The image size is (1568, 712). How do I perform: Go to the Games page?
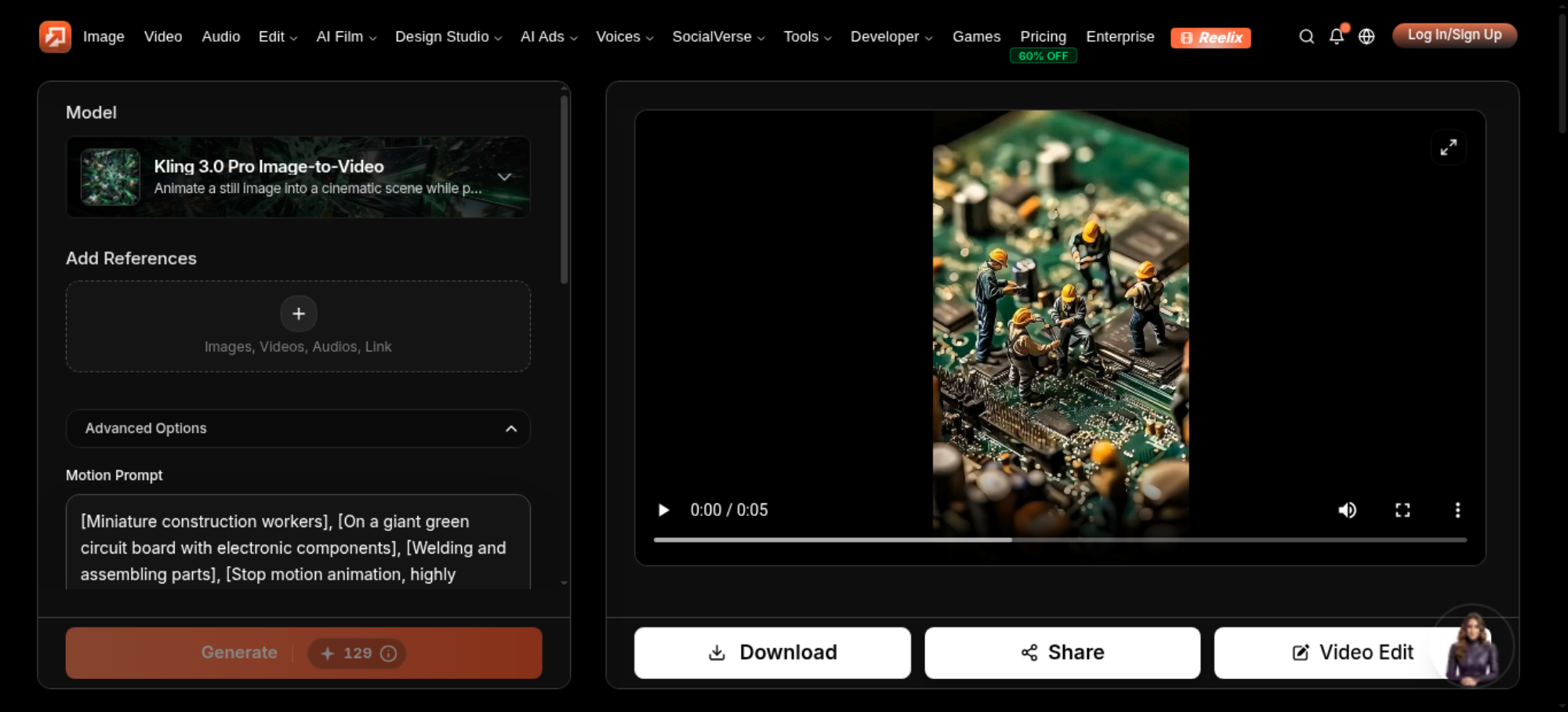pos(976,37)
